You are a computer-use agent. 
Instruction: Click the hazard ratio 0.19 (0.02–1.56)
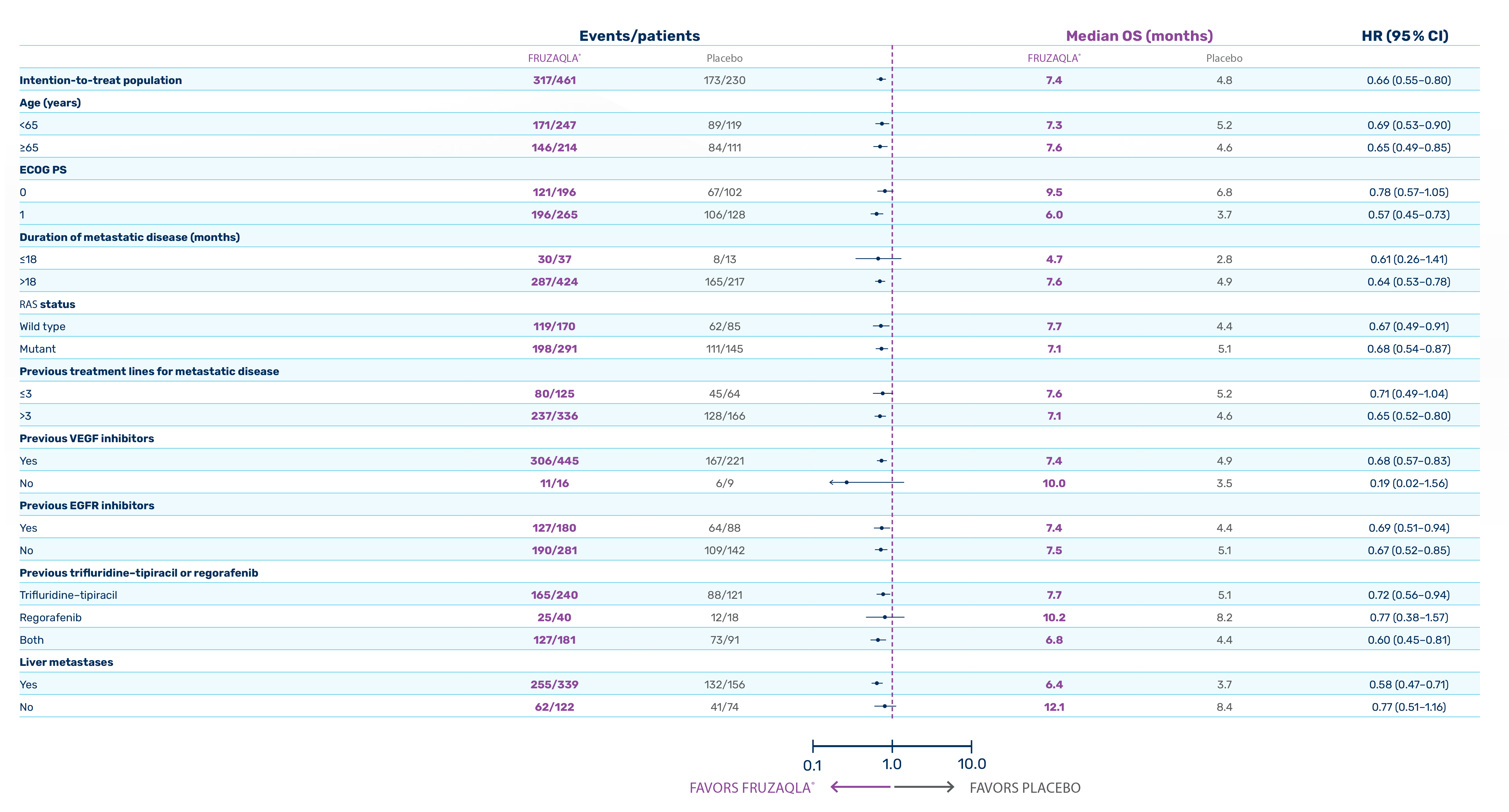1408,483
